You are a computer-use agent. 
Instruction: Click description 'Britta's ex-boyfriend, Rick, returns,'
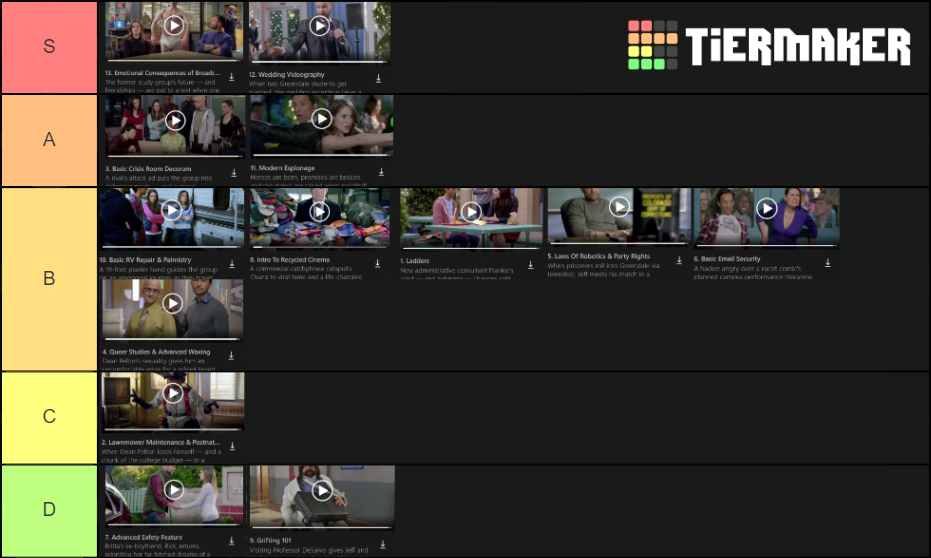(x=153, y=546)
